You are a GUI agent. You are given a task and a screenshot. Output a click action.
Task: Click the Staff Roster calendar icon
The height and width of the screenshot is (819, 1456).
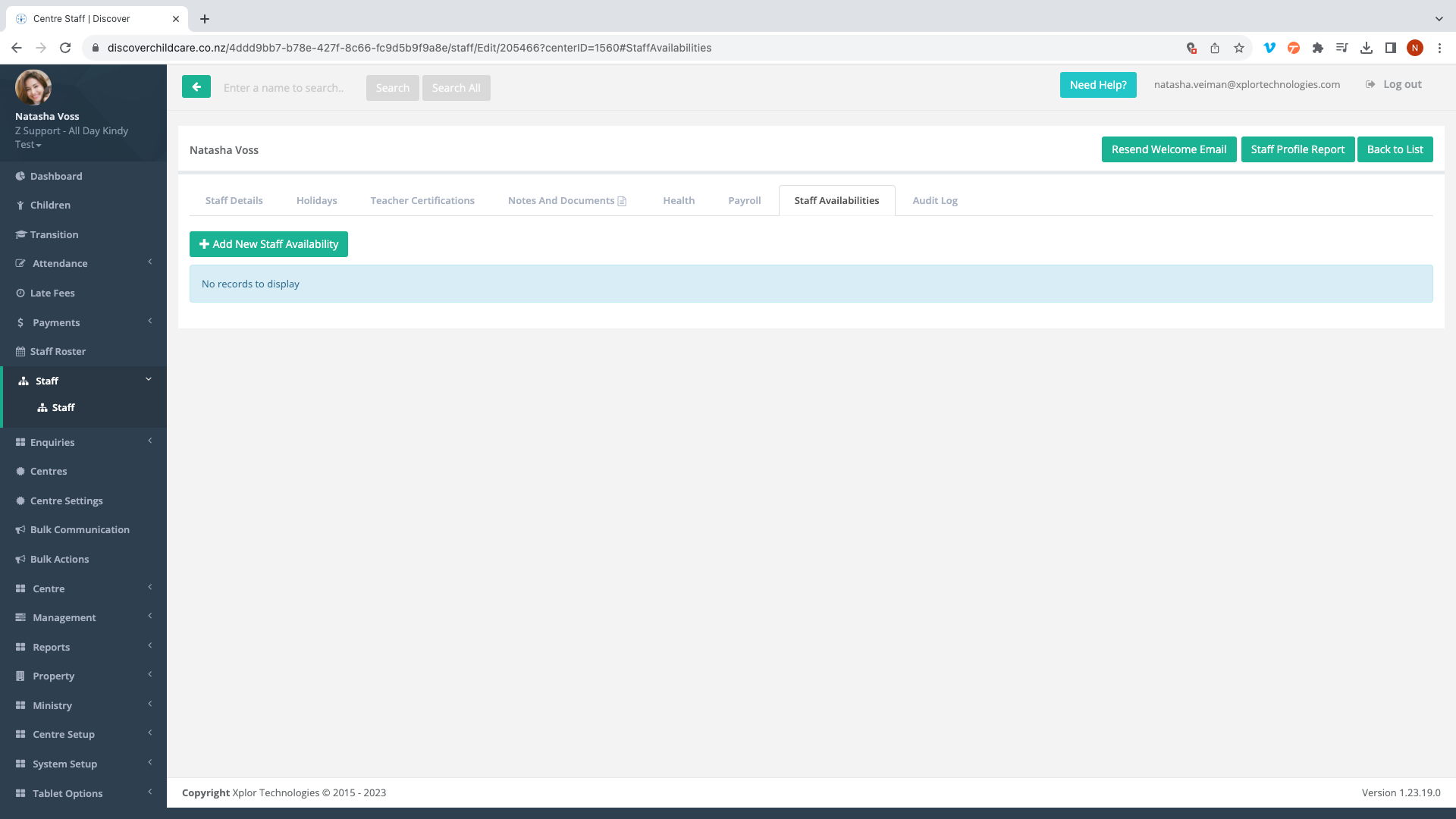tap(20, 352)
